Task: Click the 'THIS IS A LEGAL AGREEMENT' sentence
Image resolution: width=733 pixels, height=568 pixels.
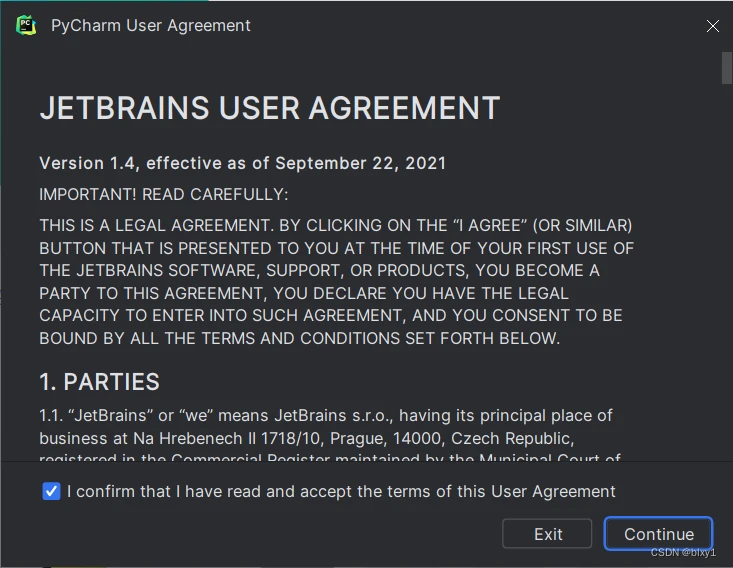Action: pyautogui.click(x=156, y=225)
